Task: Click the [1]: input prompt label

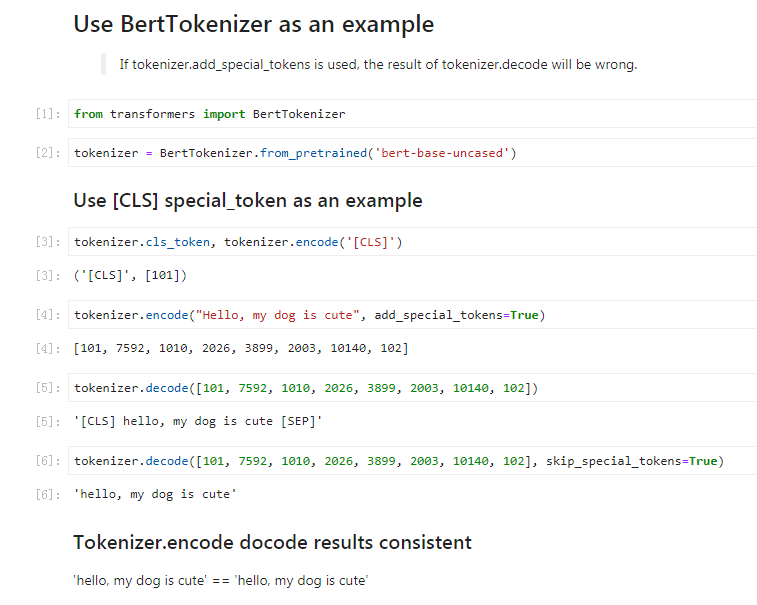Action: coord(48,114)
